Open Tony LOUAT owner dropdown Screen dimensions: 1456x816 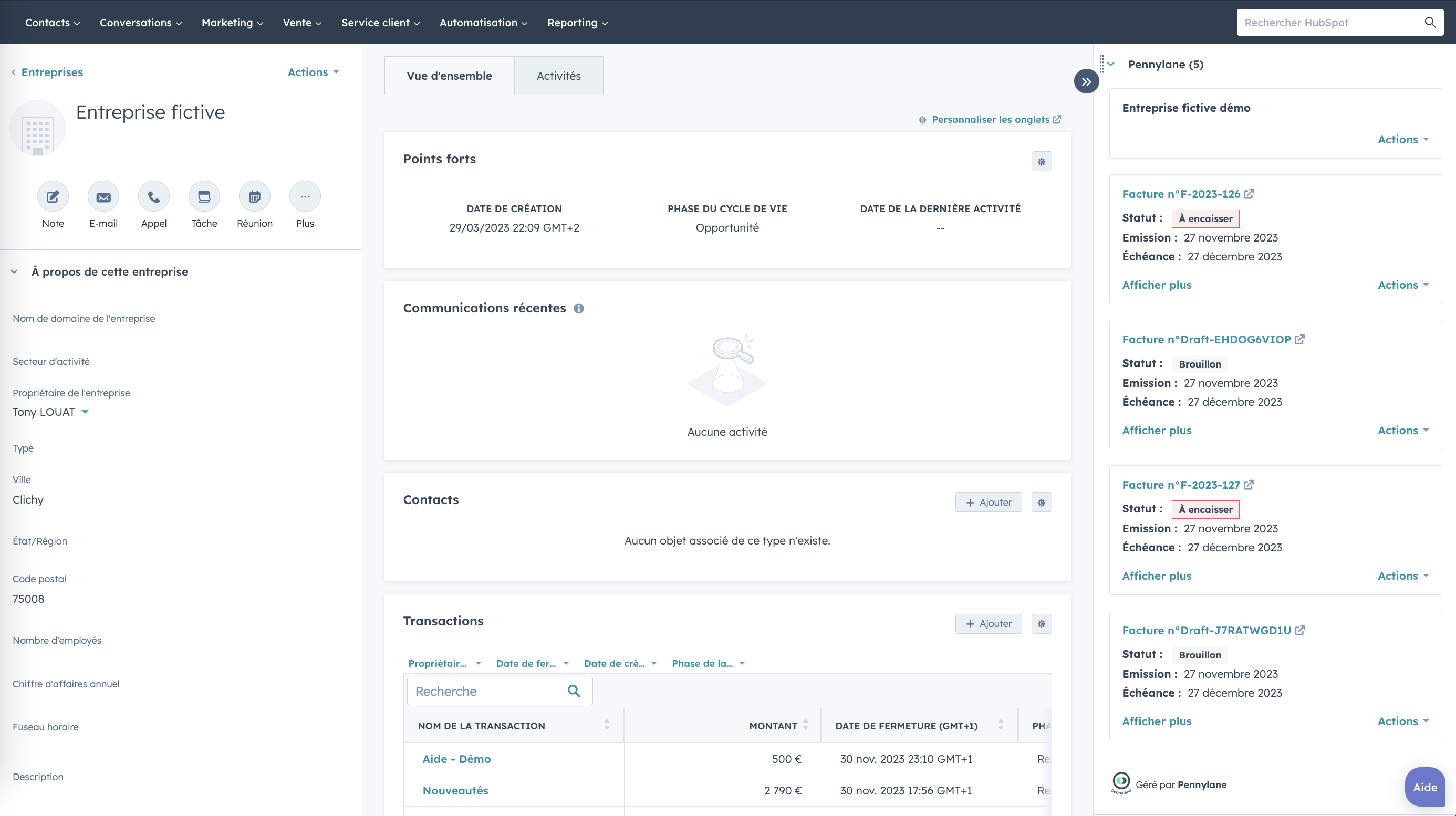(x=85, y=412)
